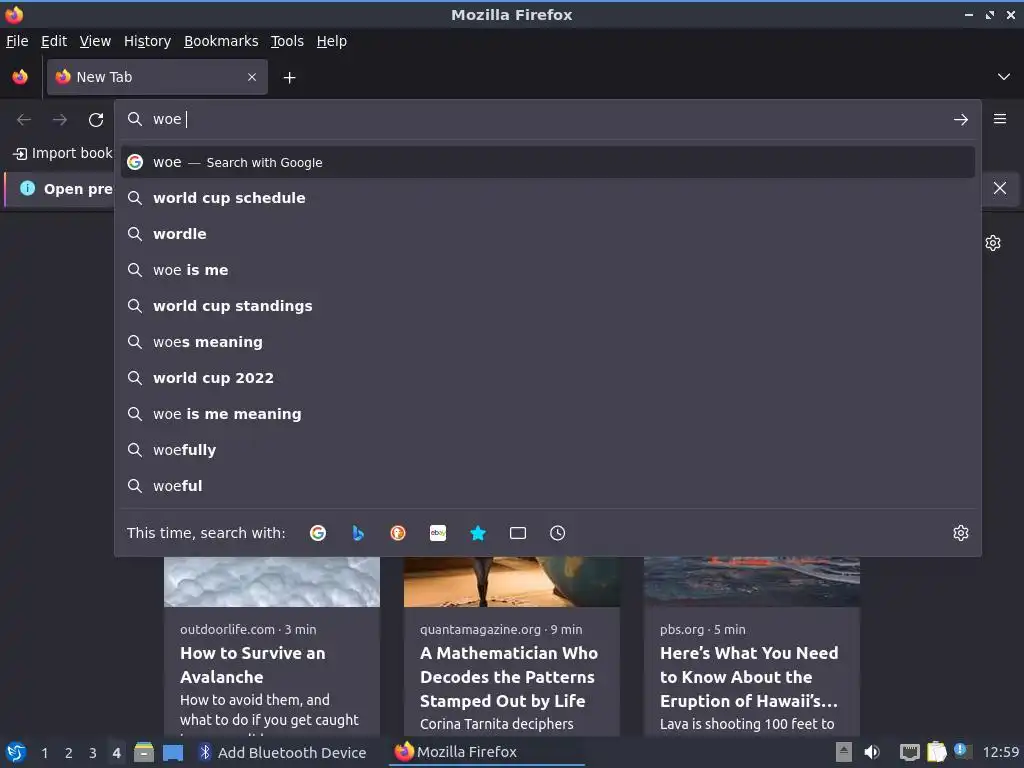The height and width of the screenshot is (768, 1024).
Task: Click the network tray icon
Action: [909, 752]
